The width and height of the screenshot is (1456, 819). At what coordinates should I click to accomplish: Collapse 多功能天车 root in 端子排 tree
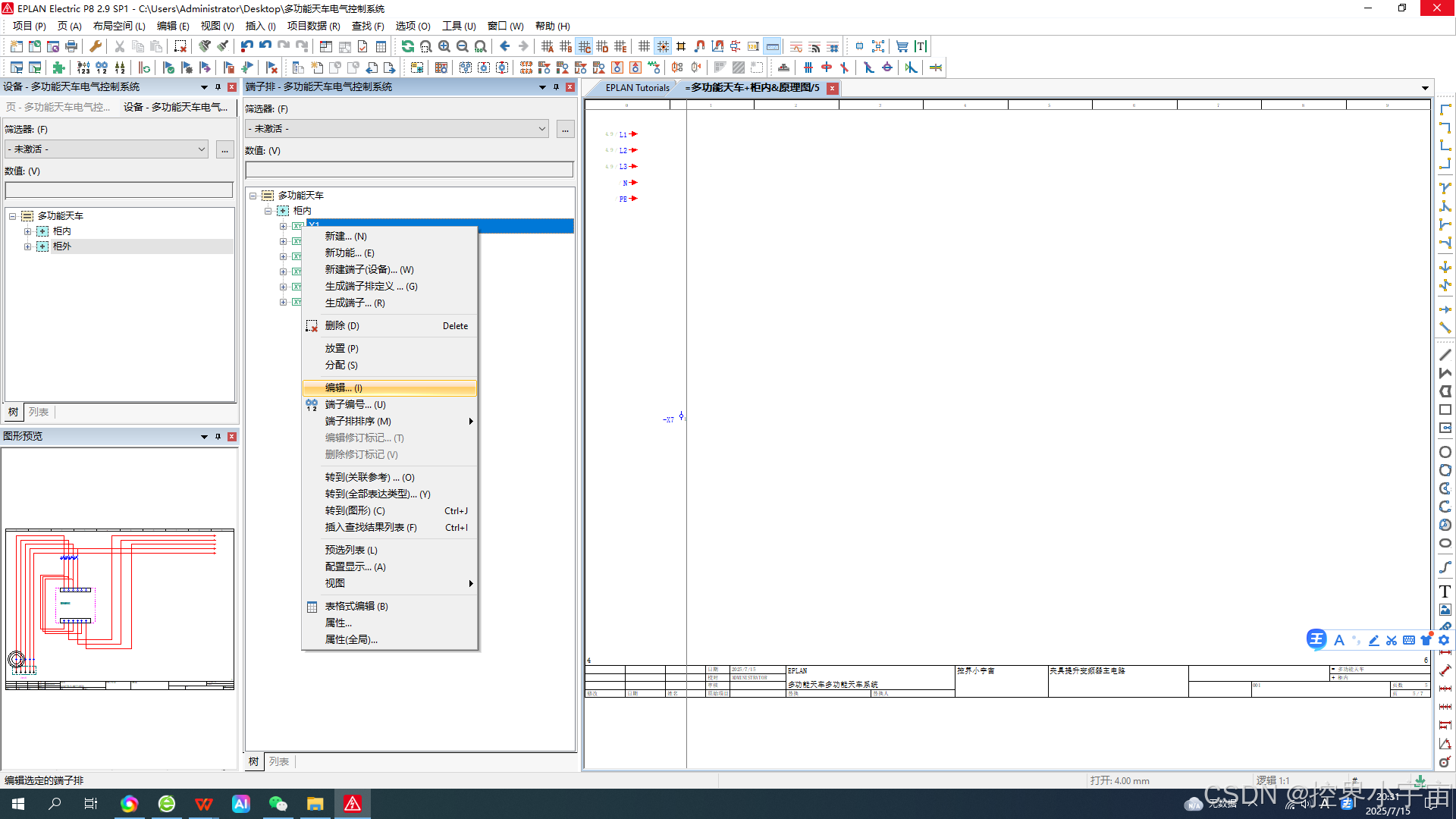(x=253, y=196)
